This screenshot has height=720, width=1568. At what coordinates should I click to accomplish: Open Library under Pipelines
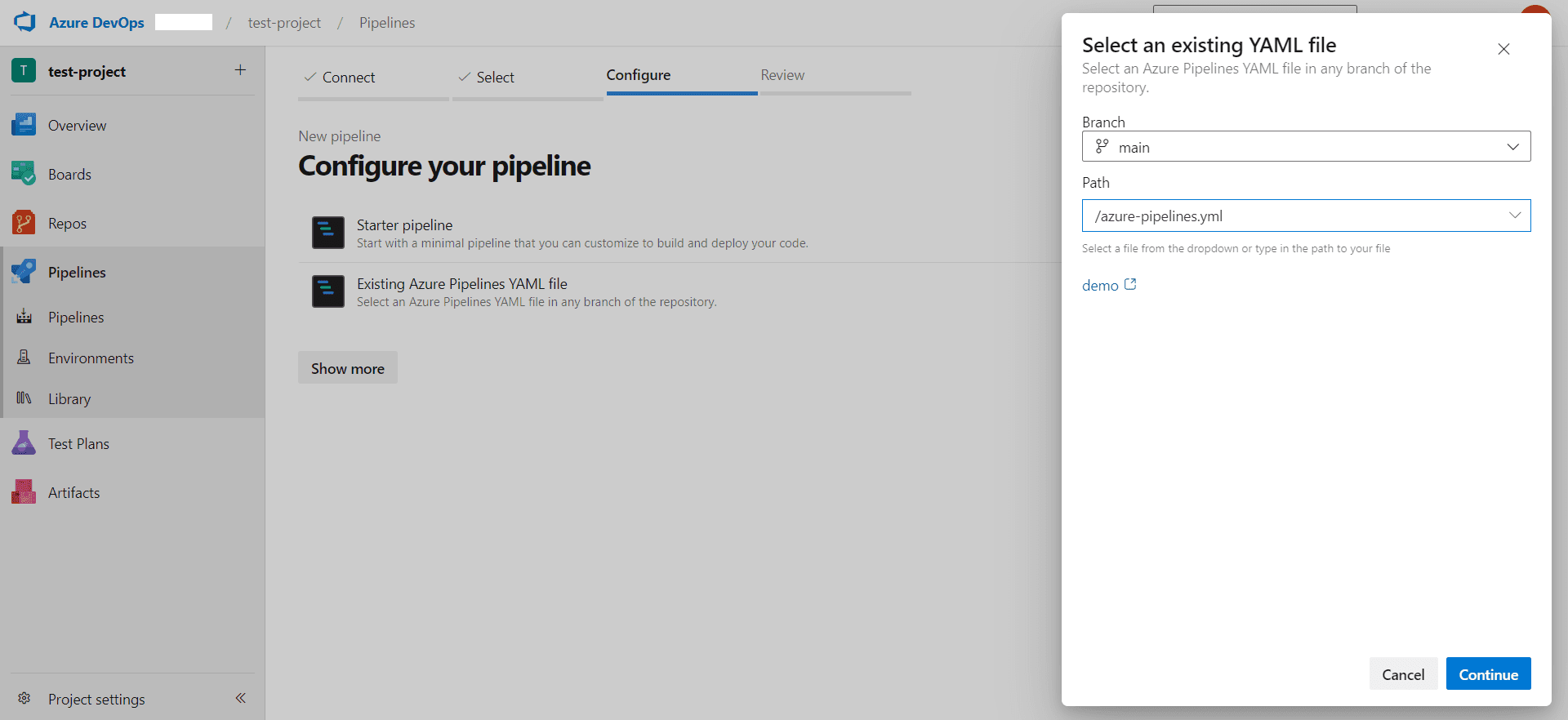point(69,398)
